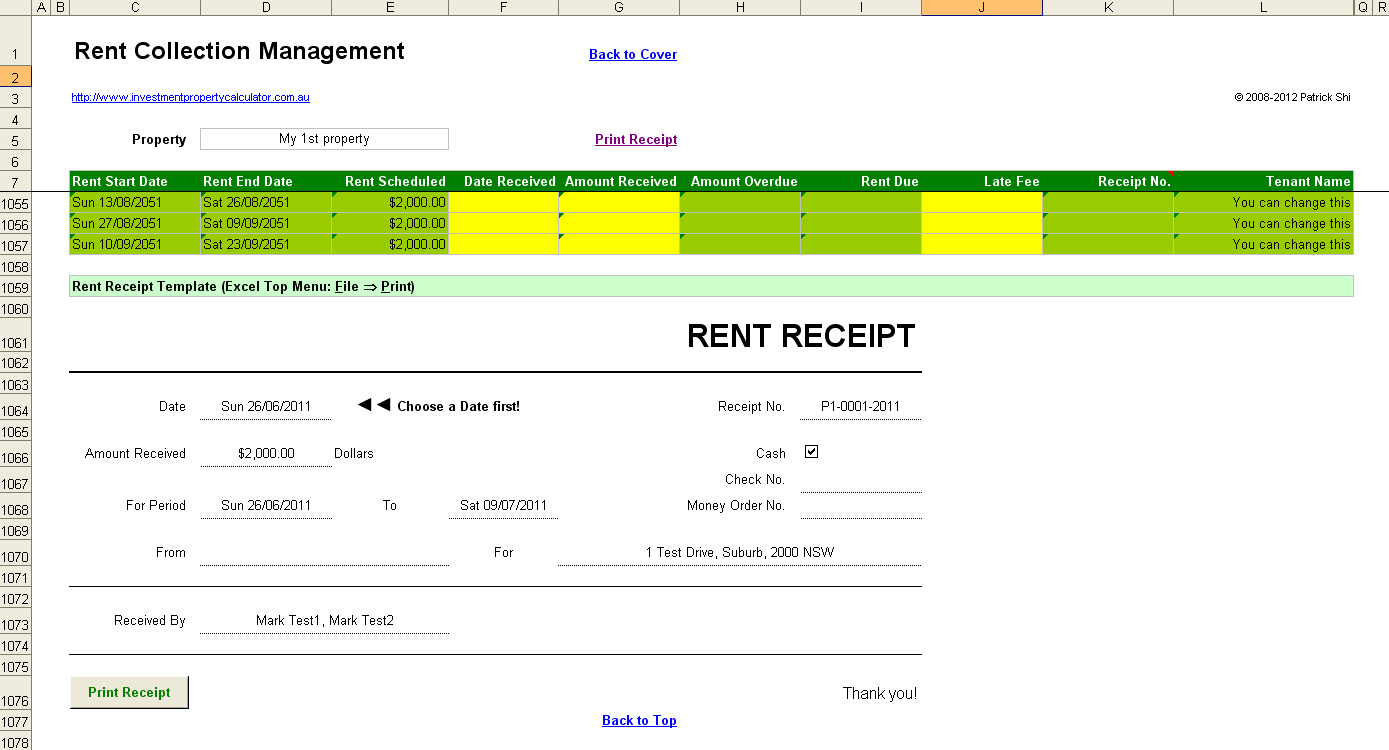Select the Sat 26/08/2051 end date cell
This screenshot has width=1389, height=750.
266,203
